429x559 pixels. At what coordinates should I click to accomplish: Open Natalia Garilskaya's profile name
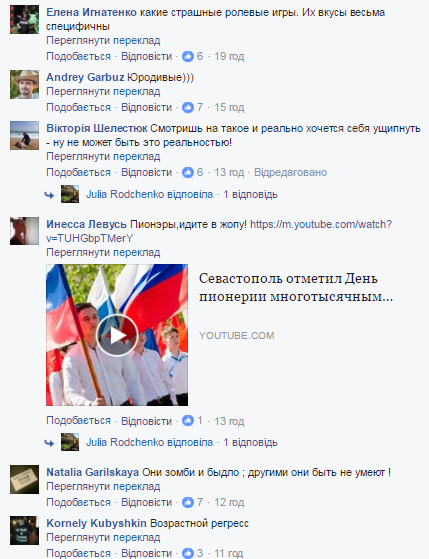[93, 472]
